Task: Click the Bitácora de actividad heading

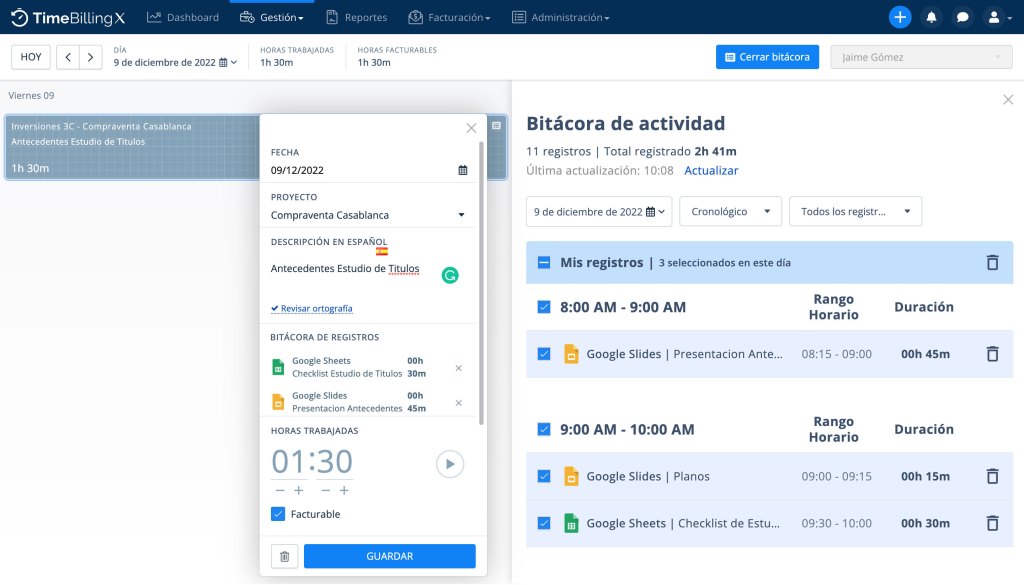Action: pos(626,123)
